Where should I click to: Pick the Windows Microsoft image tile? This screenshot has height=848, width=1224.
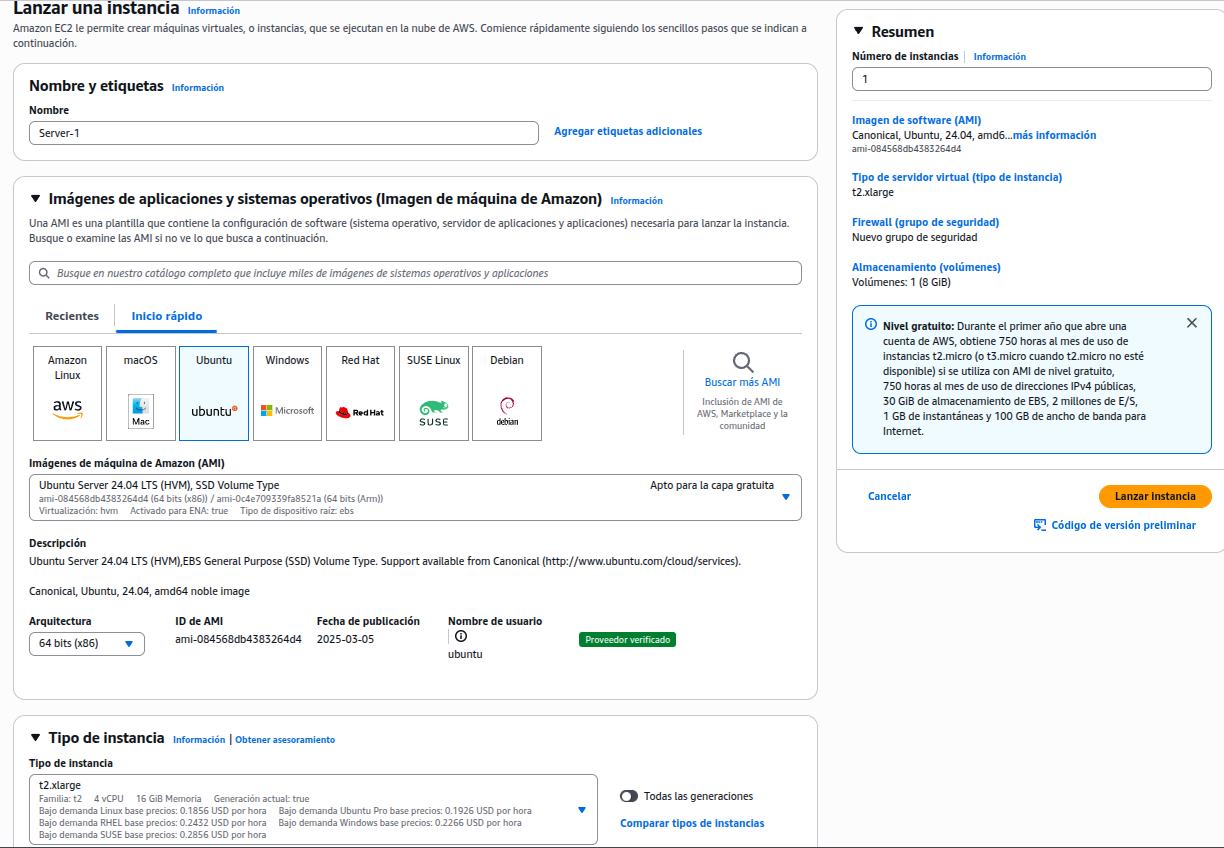point(287,393)
